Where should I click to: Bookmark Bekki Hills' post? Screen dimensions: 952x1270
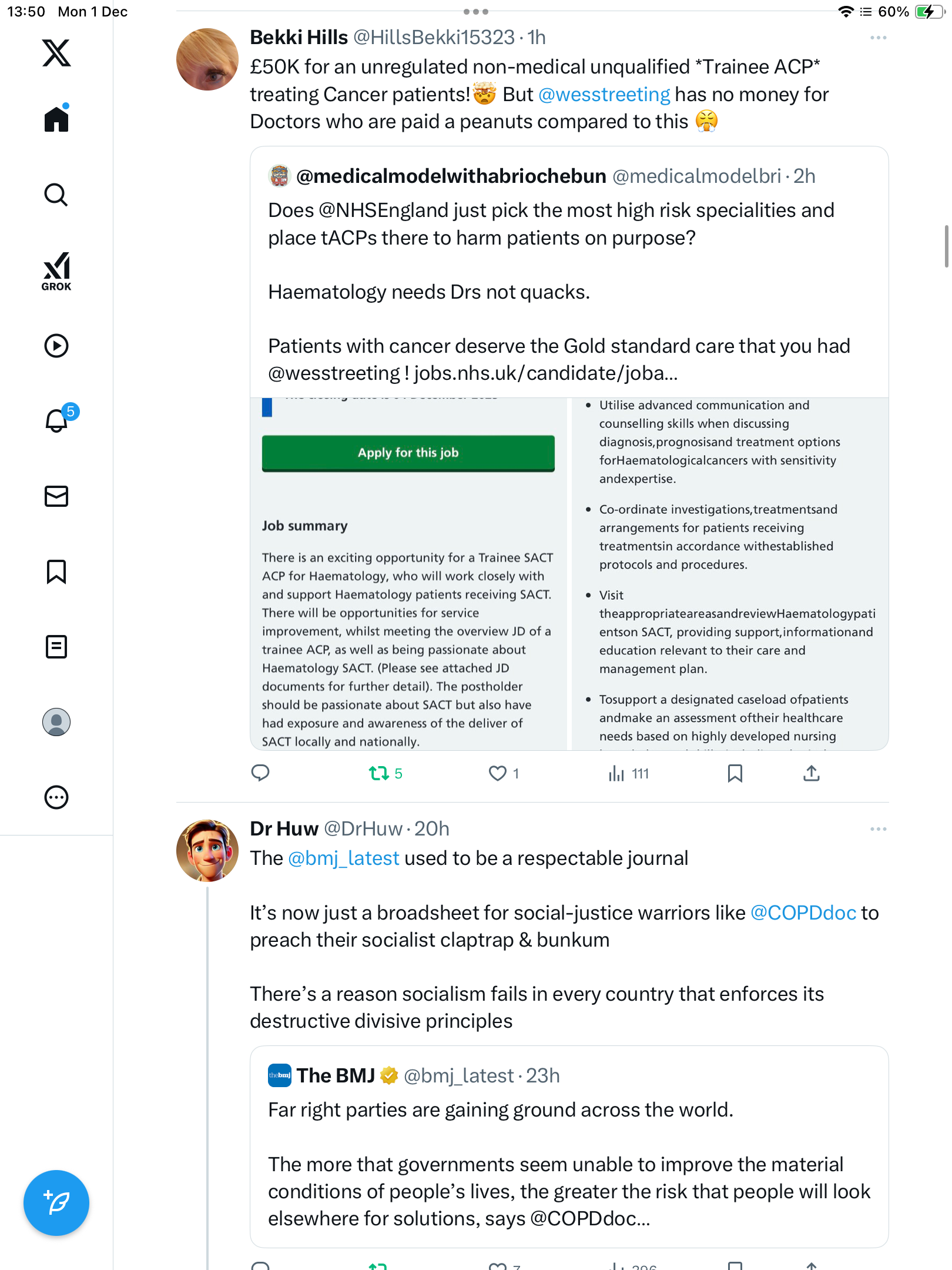tap(735, 773)
